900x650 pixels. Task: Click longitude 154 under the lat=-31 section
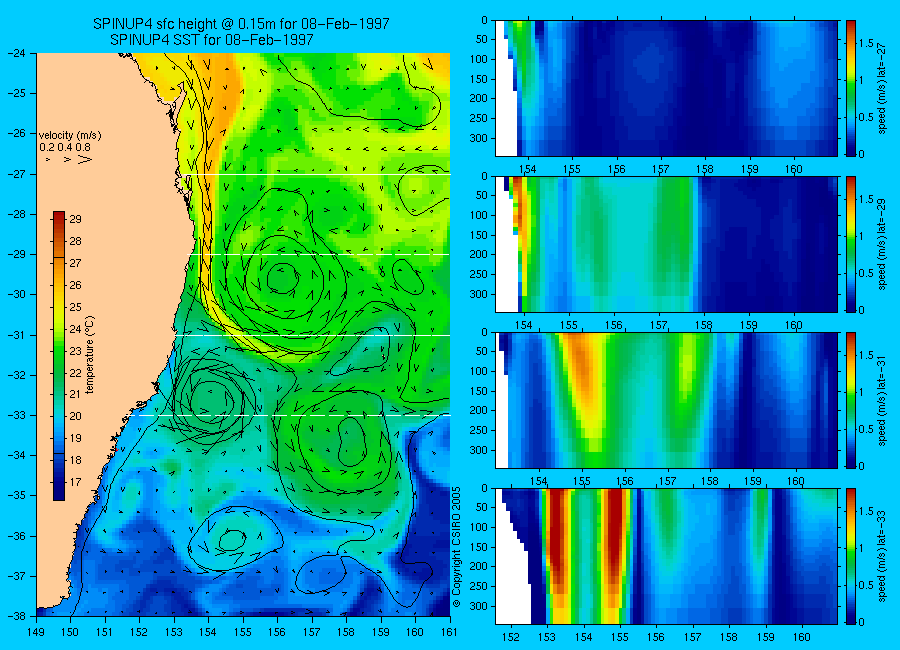click(x=538, y=481)
